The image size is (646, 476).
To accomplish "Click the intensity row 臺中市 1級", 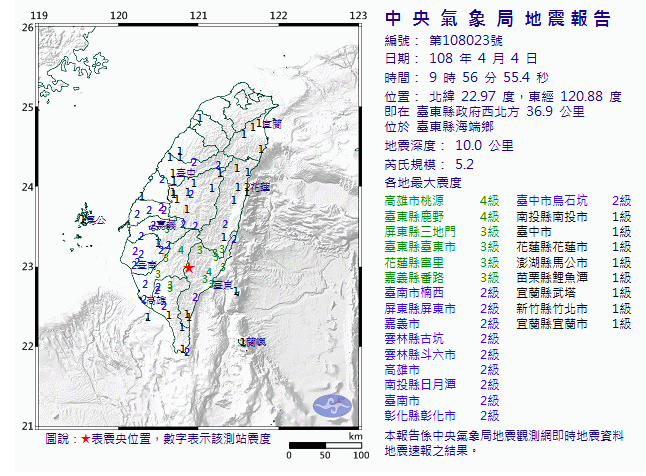I will pyautogui.click(x=574, y=232).
